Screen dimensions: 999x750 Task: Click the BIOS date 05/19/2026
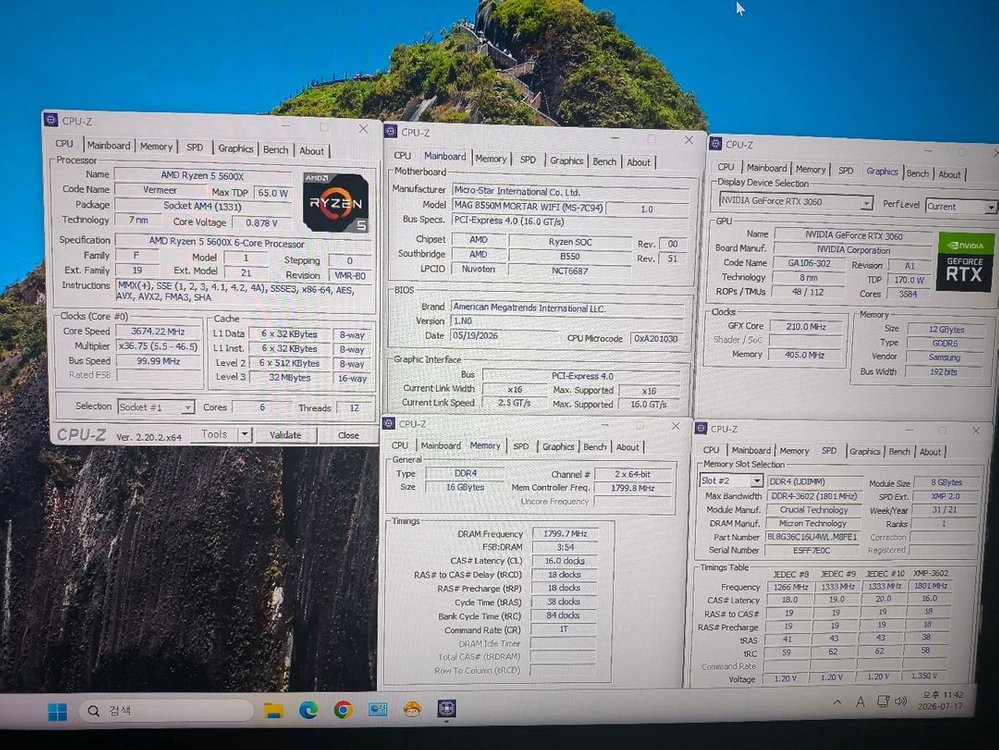(x=505, y=336)
